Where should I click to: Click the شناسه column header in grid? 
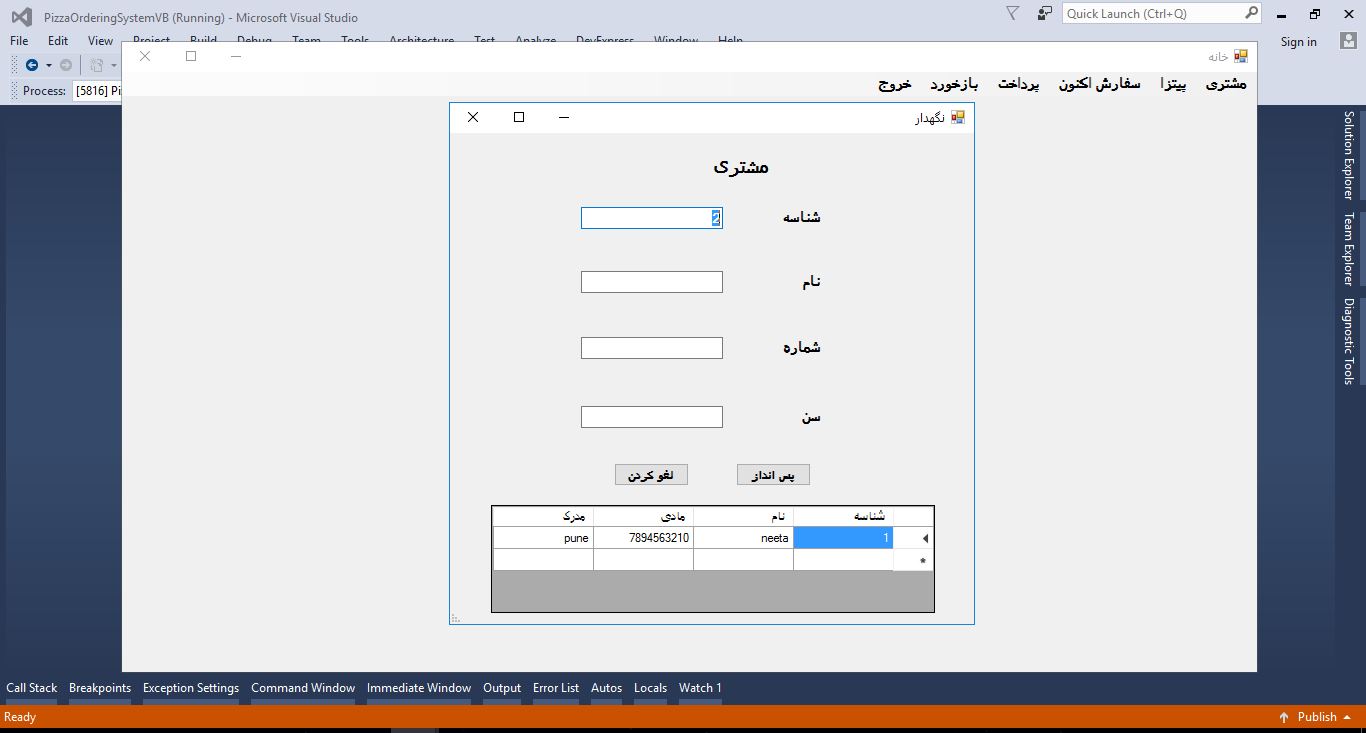point(843,517)
